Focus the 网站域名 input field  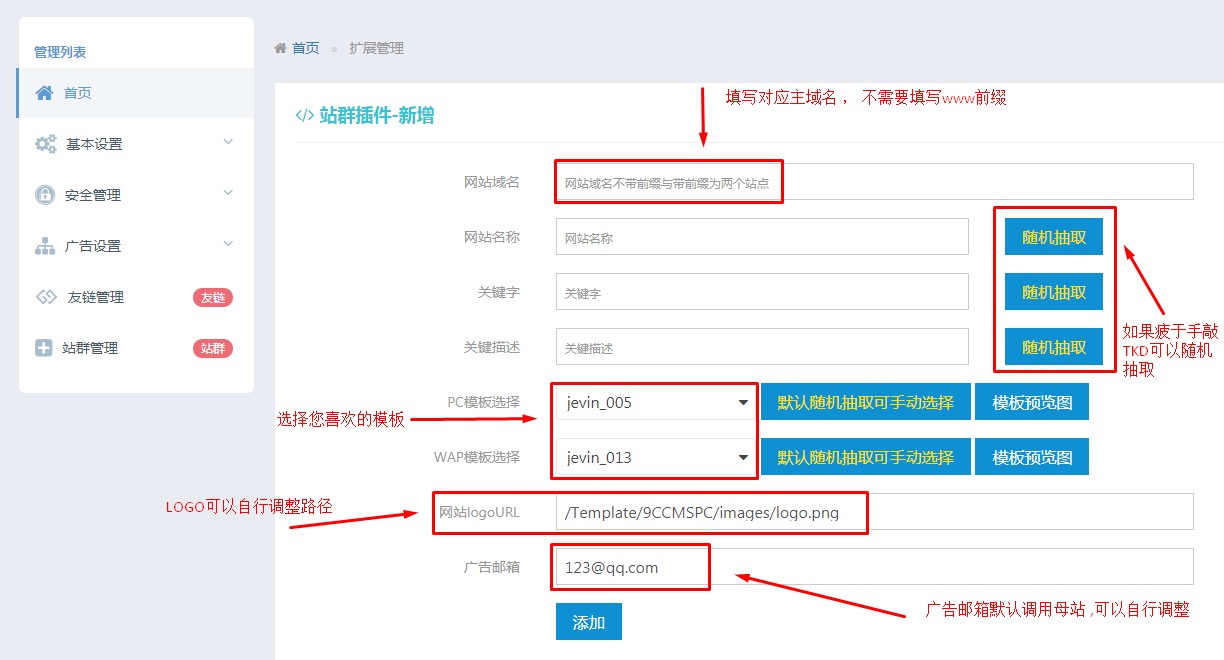tap(875, 182)
